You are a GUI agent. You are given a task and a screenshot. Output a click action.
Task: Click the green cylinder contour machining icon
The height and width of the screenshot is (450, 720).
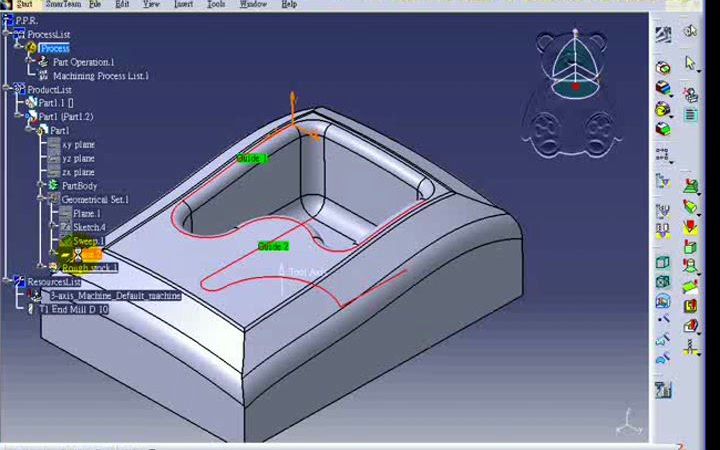(x=690, y=206)
